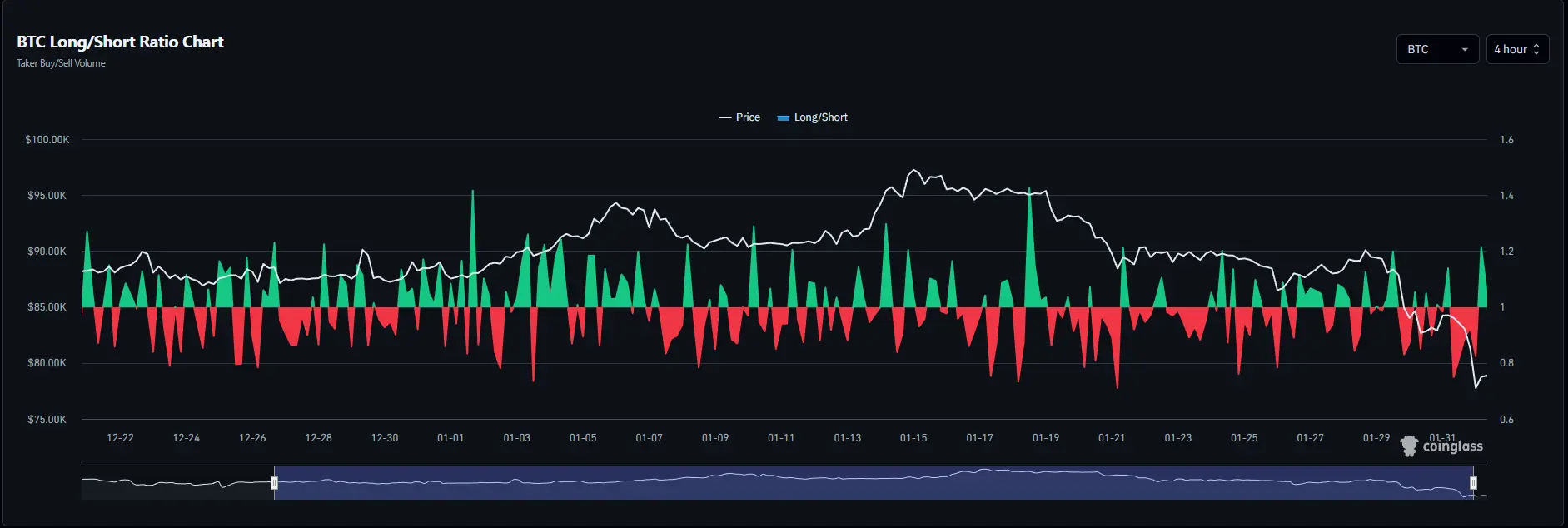
Task: Click the blue Long/Short legend swatch
Action: 783,118
